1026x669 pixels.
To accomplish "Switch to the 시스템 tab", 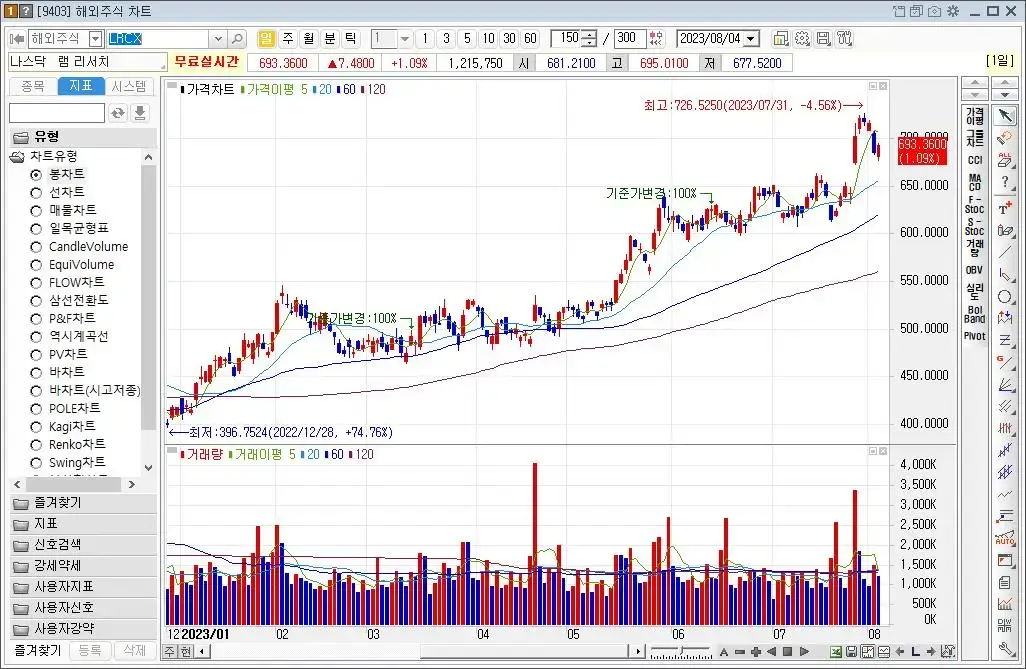I will pyautogui.click(x=129, y=86).
